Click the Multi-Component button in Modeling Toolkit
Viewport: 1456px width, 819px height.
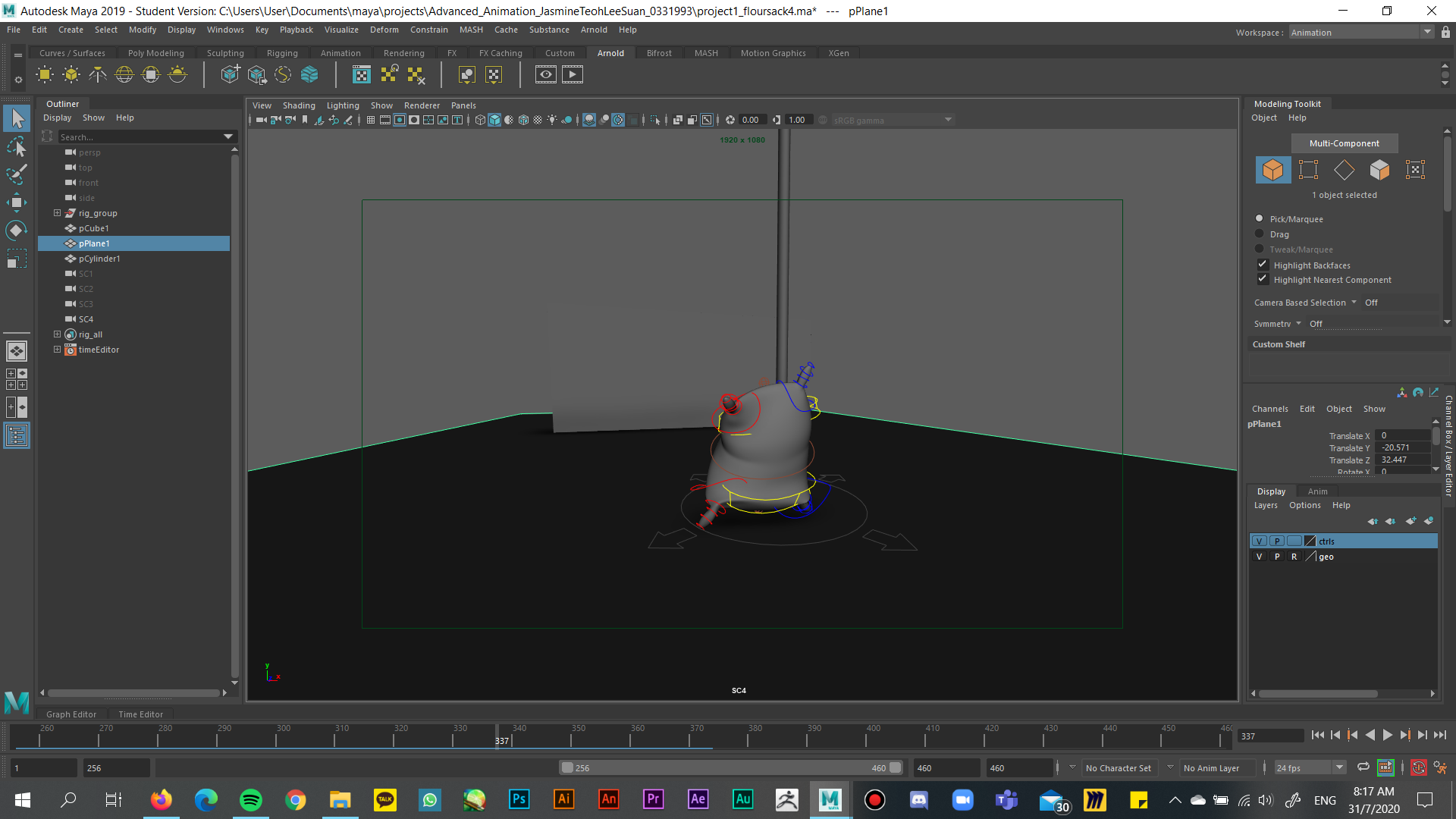(x=1344, y=143)
